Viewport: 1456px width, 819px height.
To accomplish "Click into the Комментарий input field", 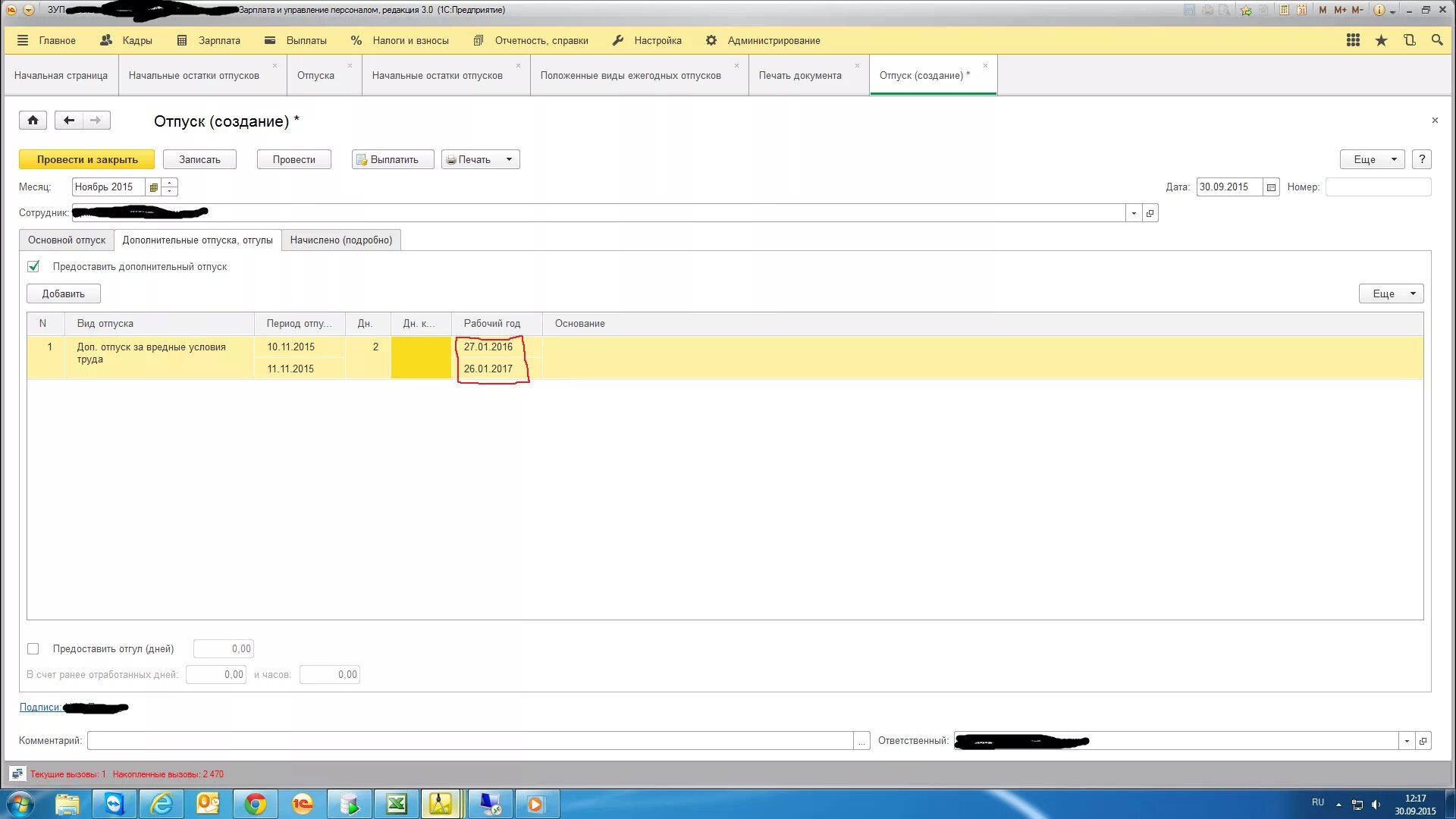I will pos(470,741).
